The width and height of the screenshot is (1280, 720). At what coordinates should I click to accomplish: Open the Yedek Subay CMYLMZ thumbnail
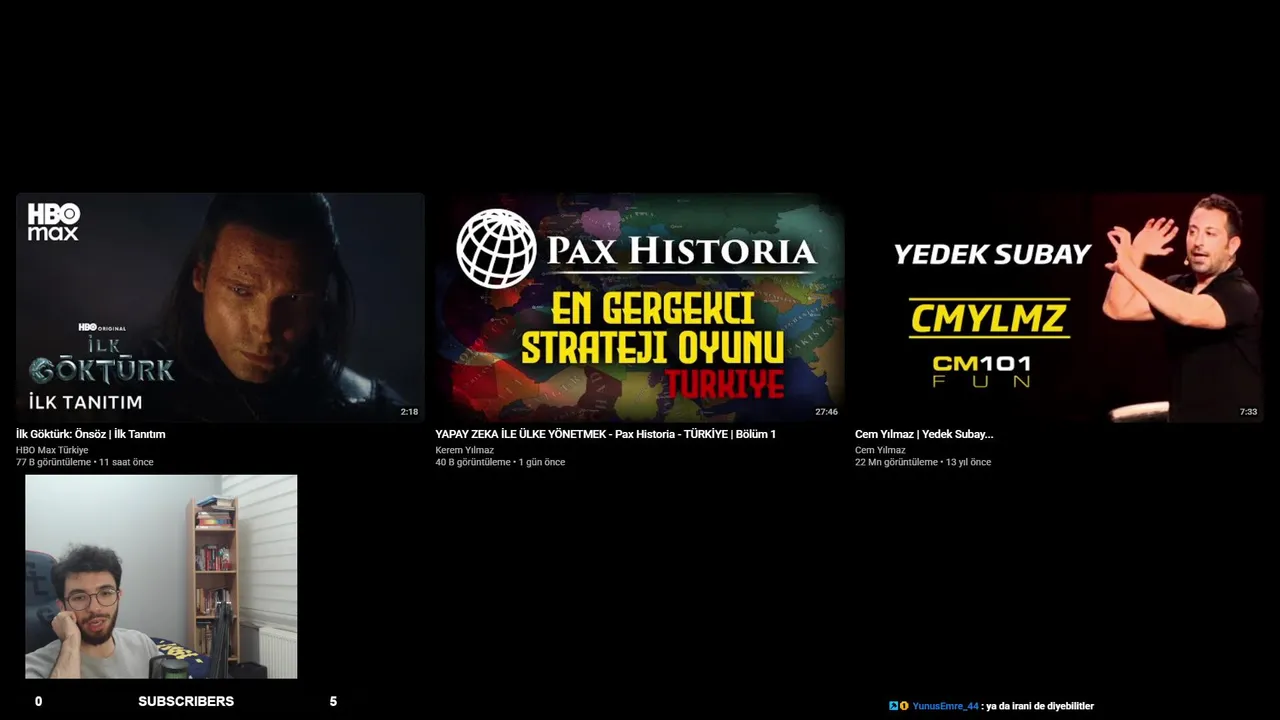coord(1059,307)
